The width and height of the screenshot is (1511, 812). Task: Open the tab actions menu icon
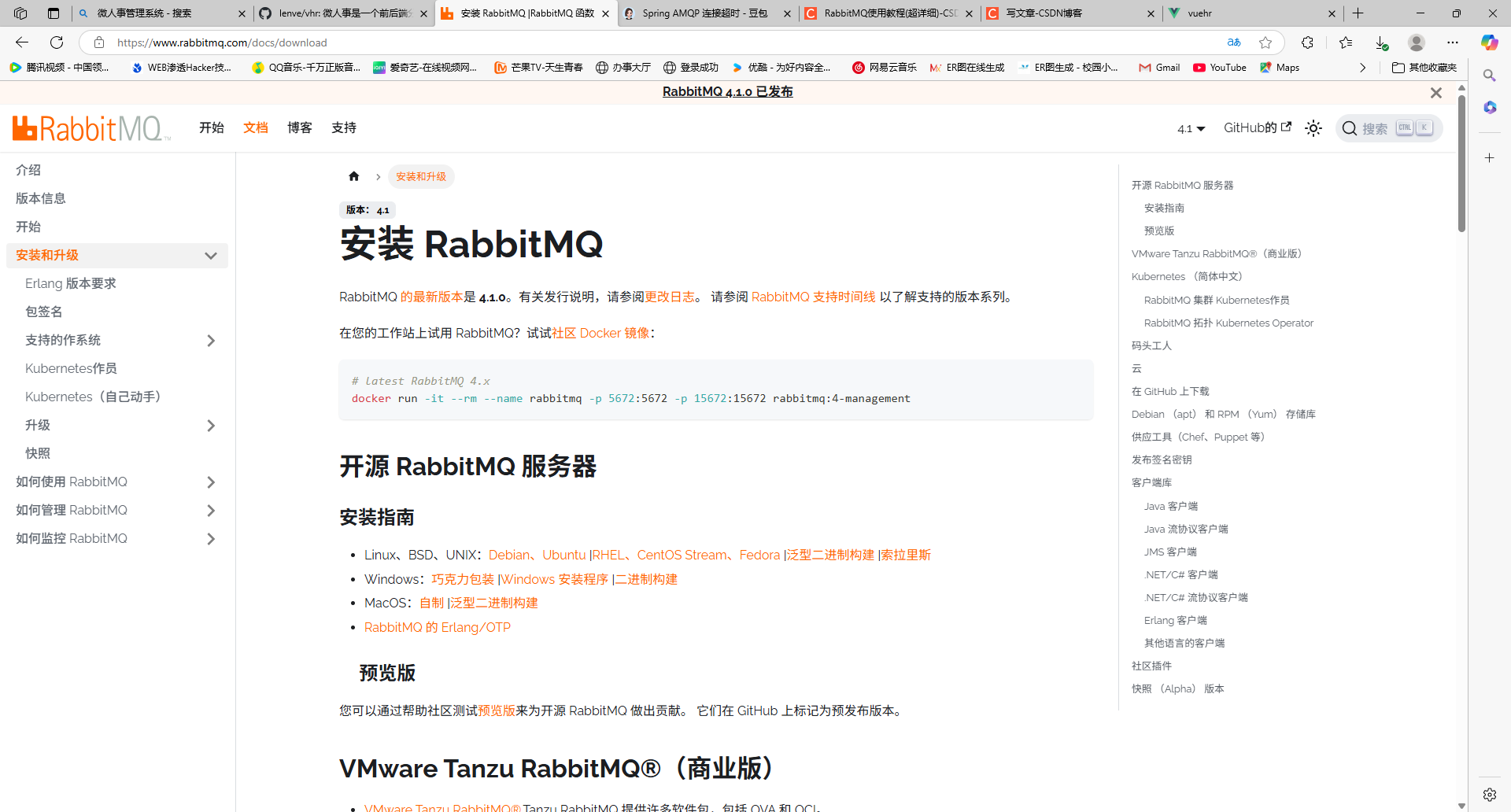pos(54,13)
